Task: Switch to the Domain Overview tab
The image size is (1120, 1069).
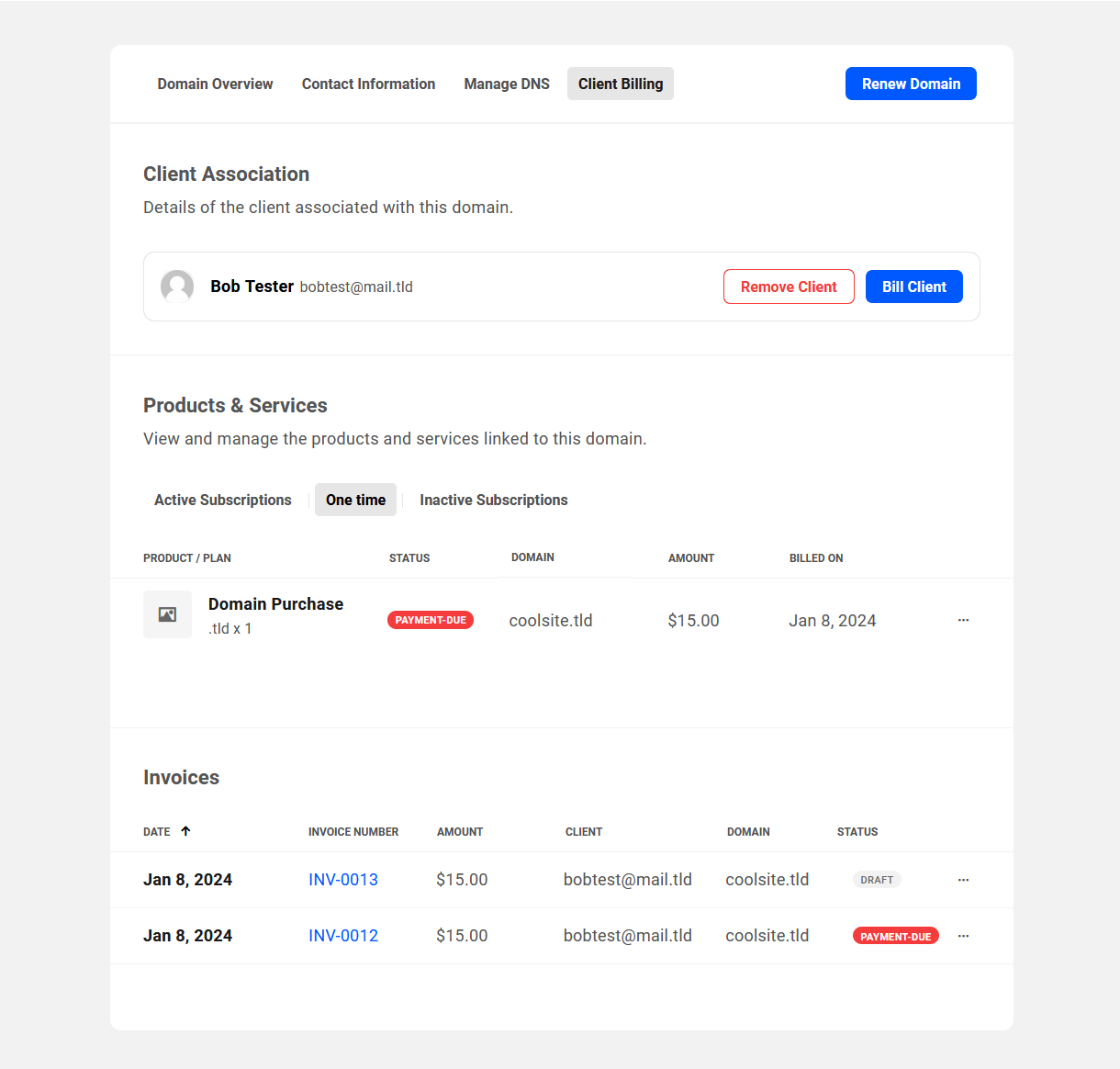Action: (x=215, y=84)
